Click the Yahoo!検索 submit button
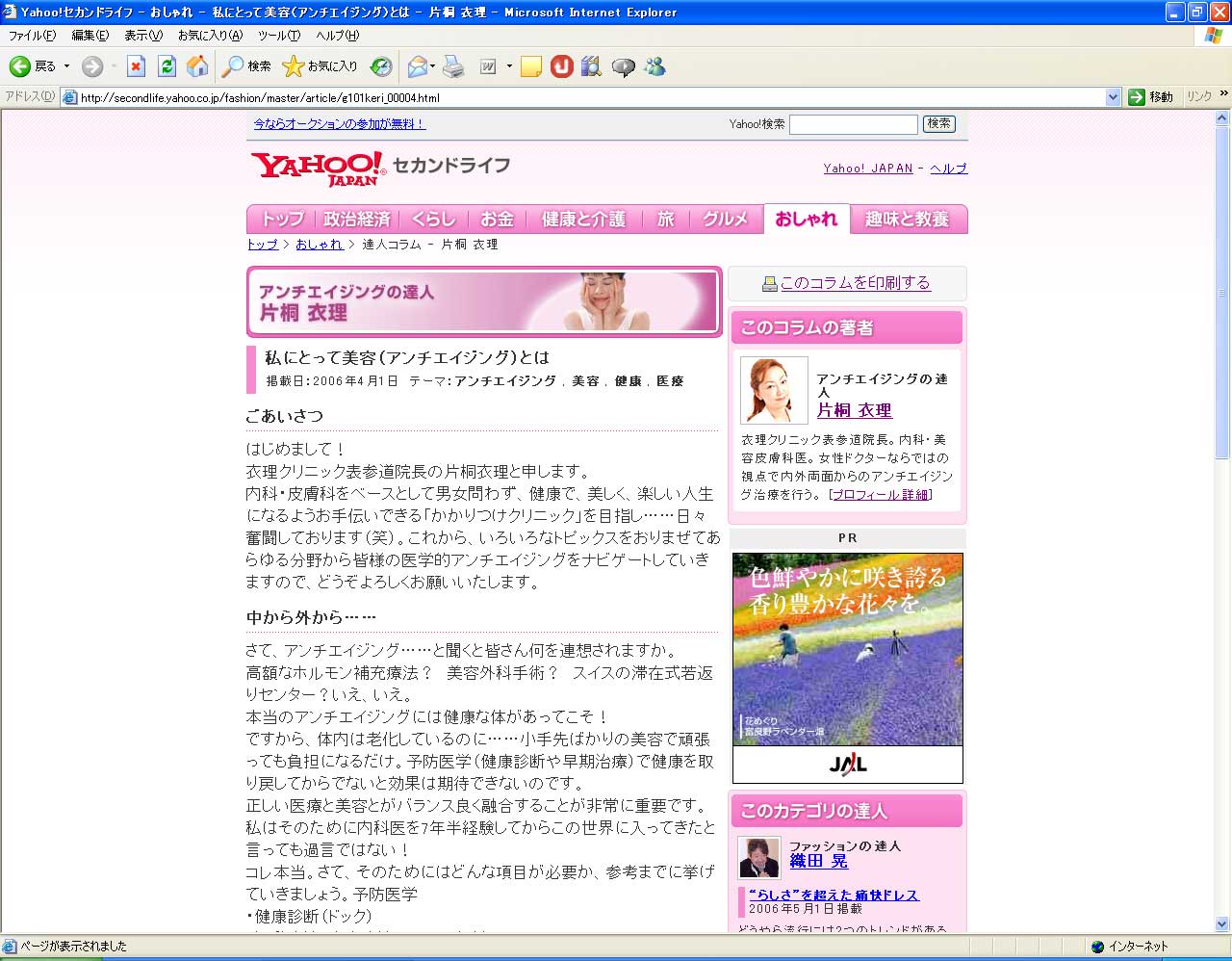 coord(938,123)
